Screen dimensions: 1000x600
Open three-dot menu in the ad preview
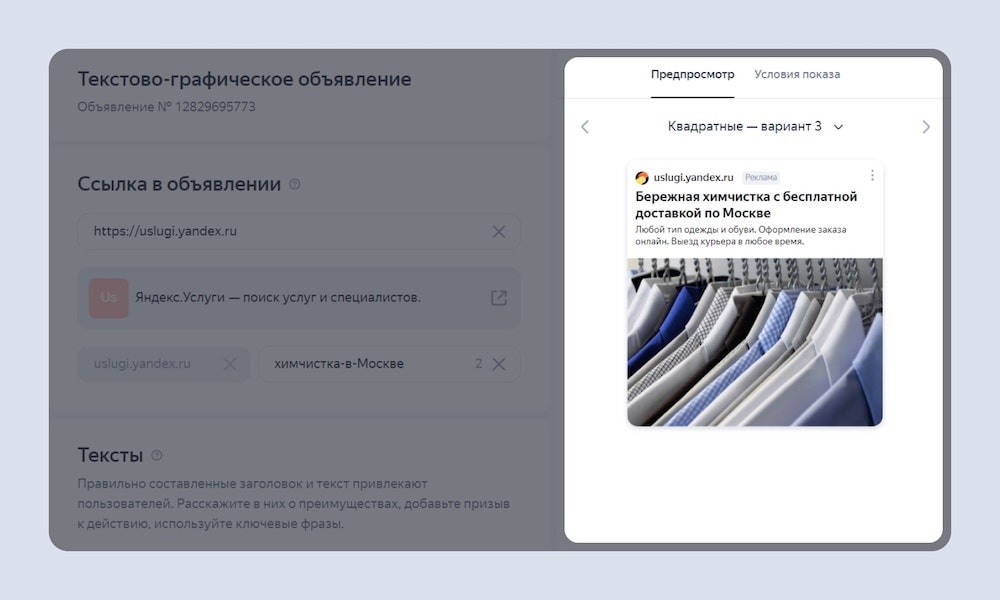(872, 176)
